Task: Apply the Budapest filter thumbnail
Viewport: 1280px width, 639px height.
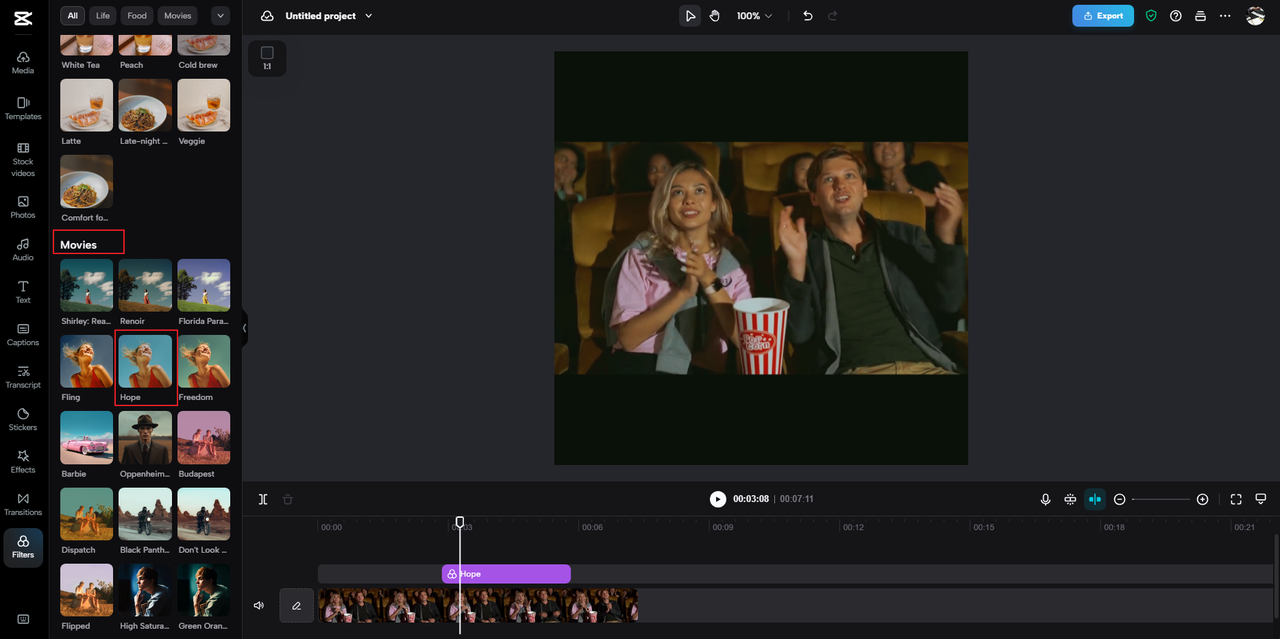Action: 204,438
